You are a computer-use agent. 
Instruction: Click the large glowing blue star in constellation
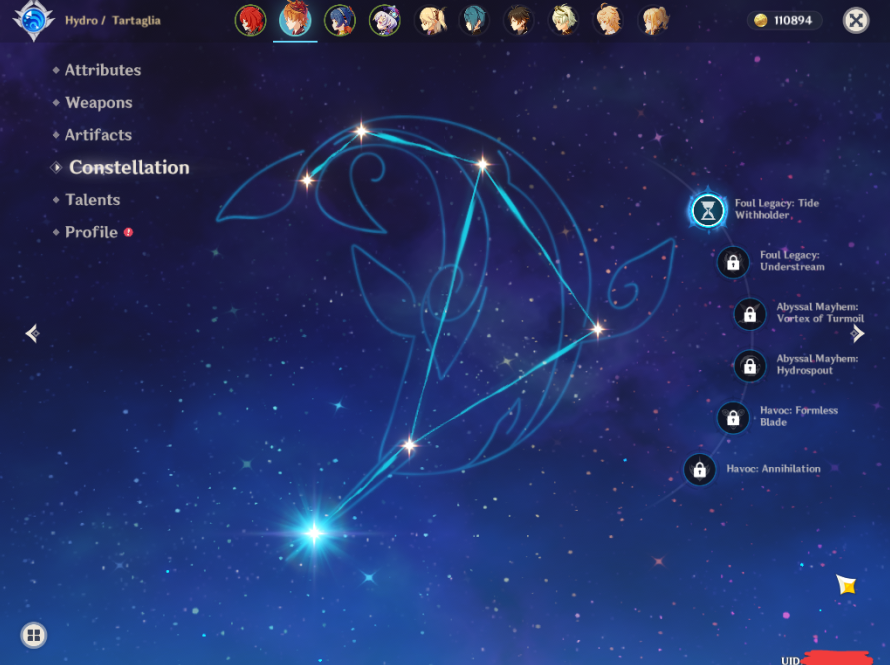314,532
